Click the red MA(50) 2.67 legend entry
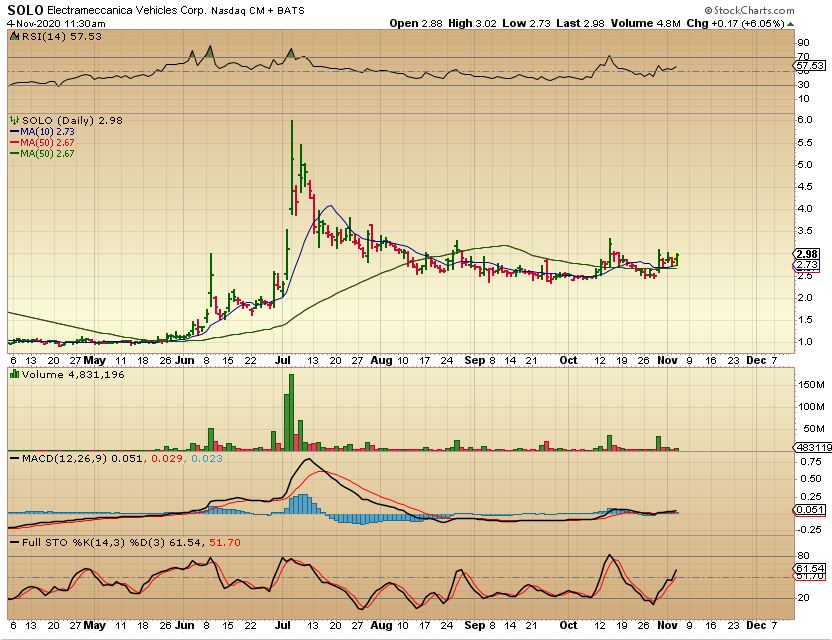The height and width of the screenshot is (640, 832). click(42, 142)
